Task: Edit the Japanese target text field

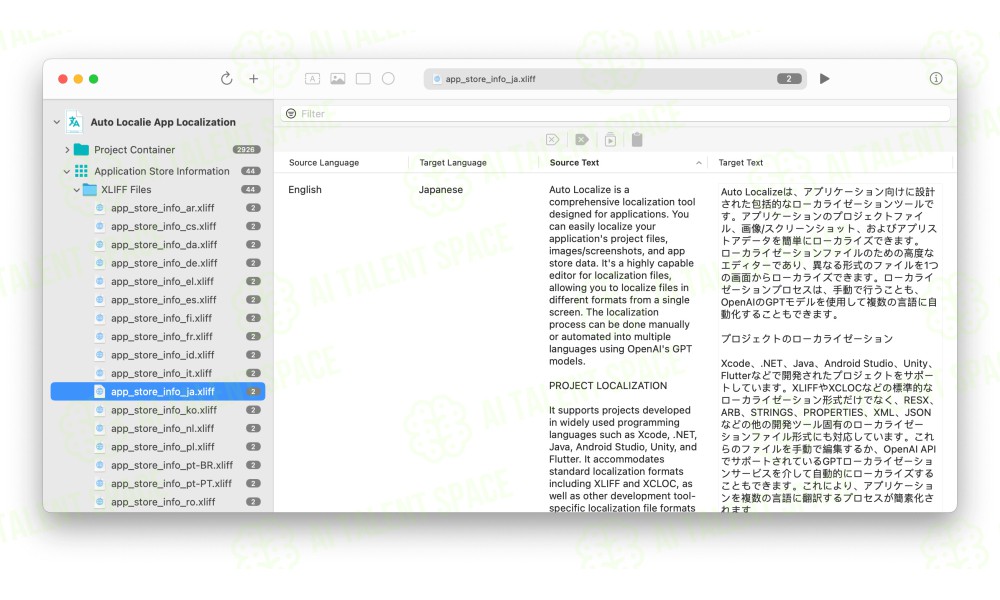Action: point(829,348)
